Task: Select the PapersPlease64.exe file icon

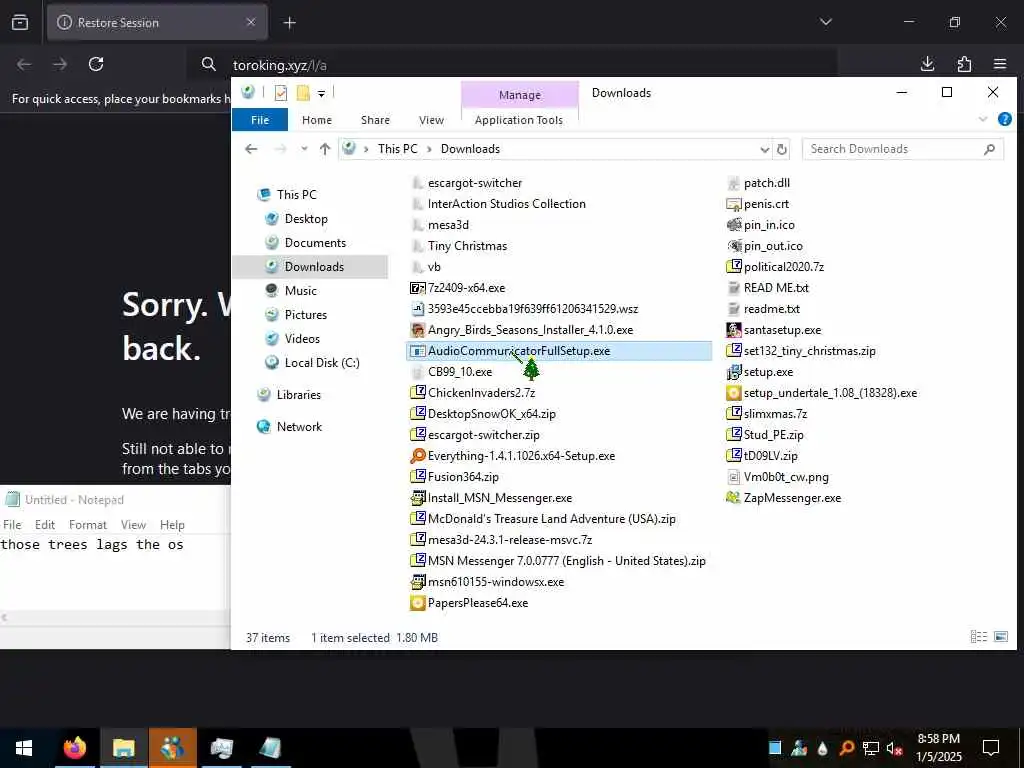Action: click(417, 603)
